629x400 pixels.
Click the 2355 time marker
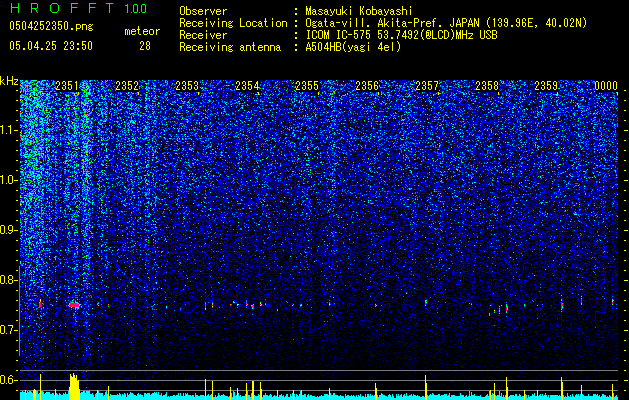(x=307, y=86)
